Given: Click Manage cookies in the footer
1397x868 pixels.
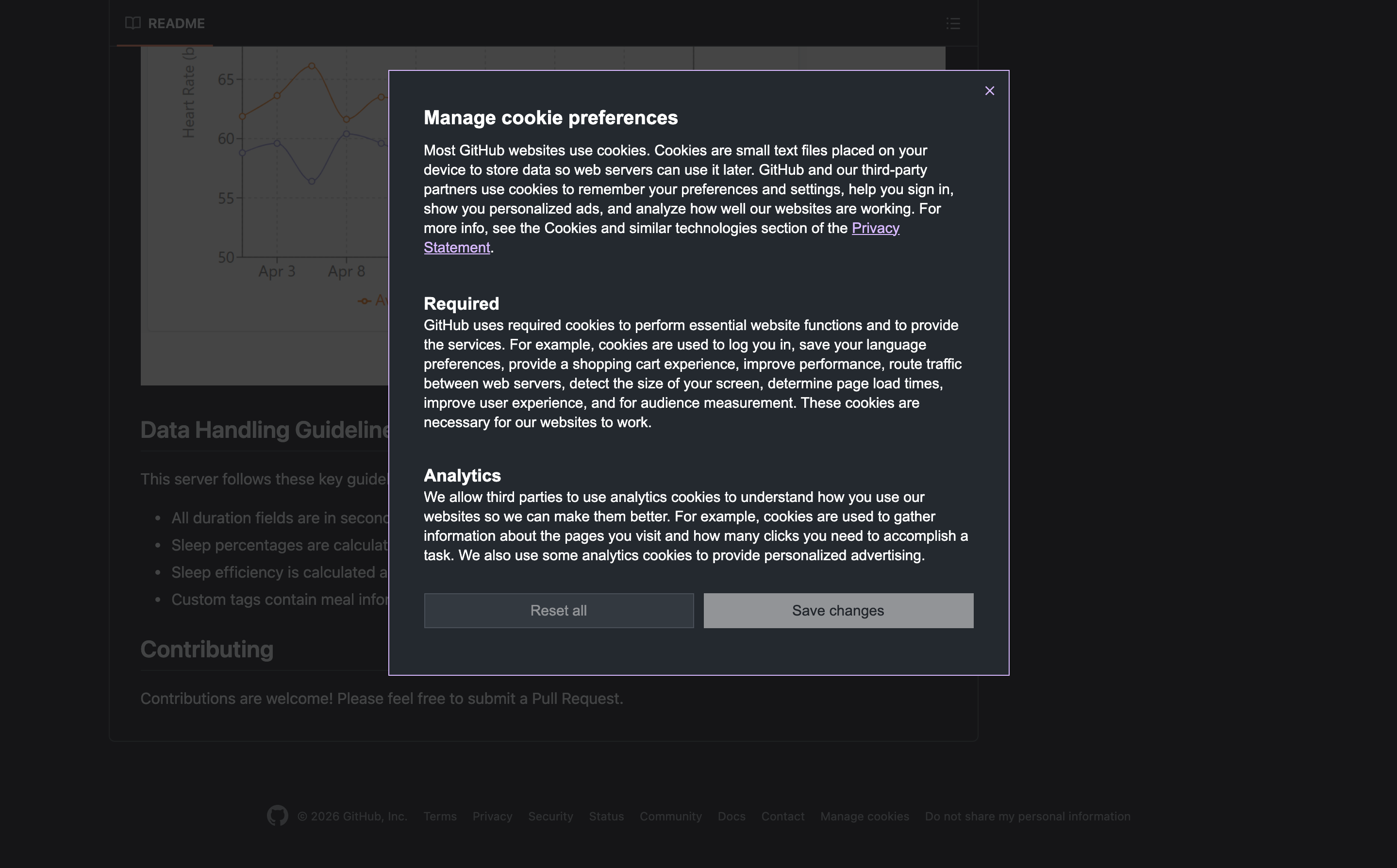Looking at the screenshot, I should [x=864, y=817].
